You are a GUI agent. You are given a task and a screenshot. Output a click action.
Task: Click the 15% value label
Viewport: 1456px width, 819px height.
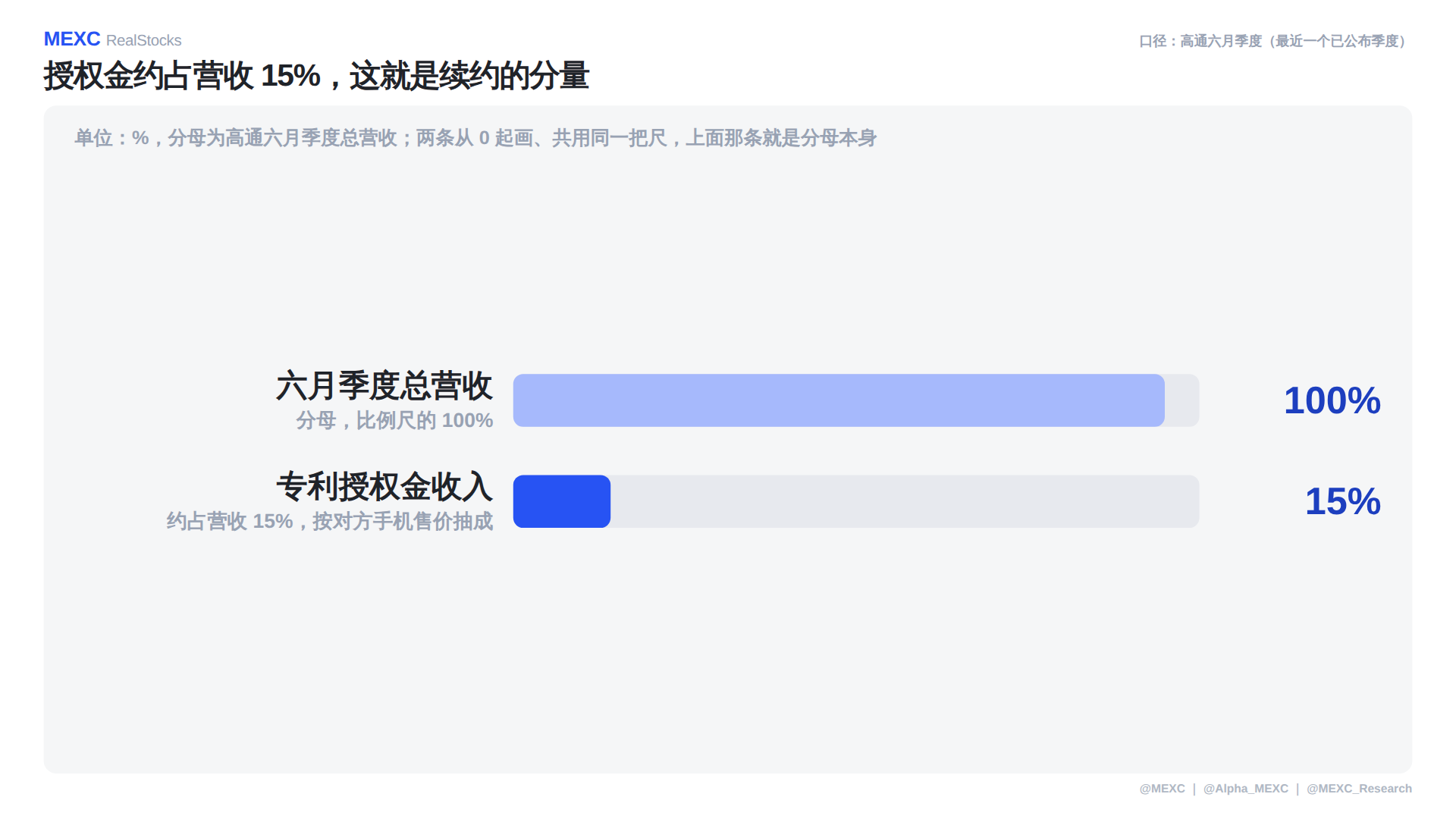click(x=1343, y=501)
